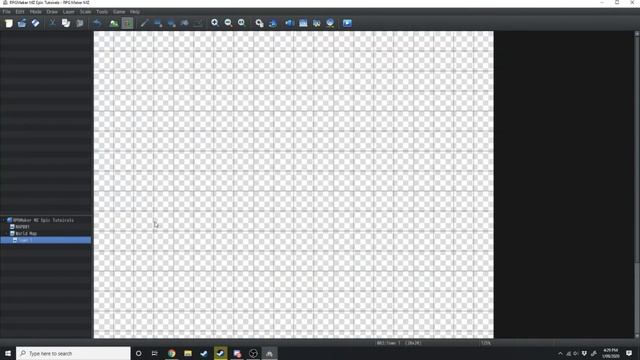Select the project root in map tree
Viewport: 640px width, 360px height.
point(43,220)
